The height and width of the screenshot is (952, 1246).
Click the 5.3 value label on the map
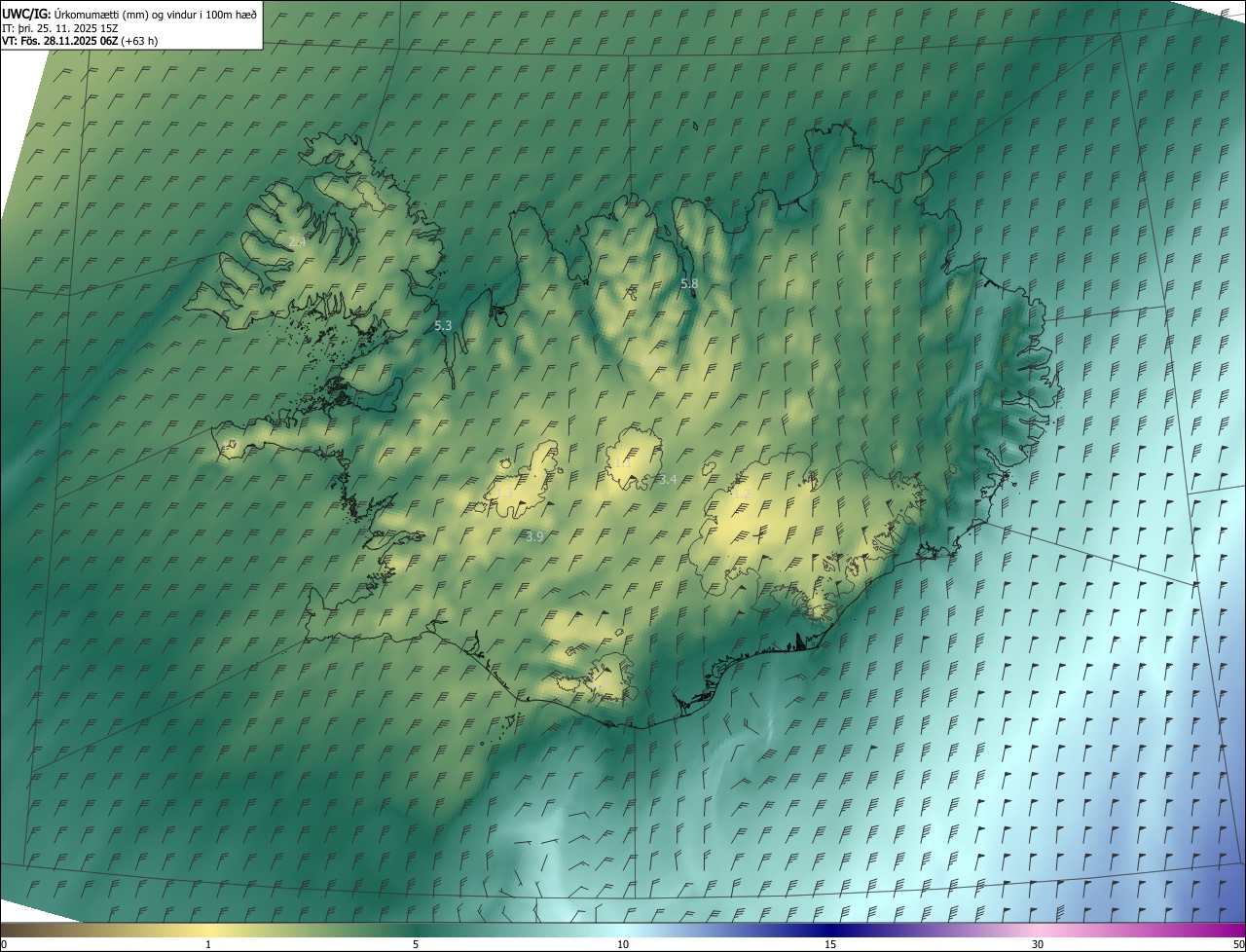click(443, 326)
